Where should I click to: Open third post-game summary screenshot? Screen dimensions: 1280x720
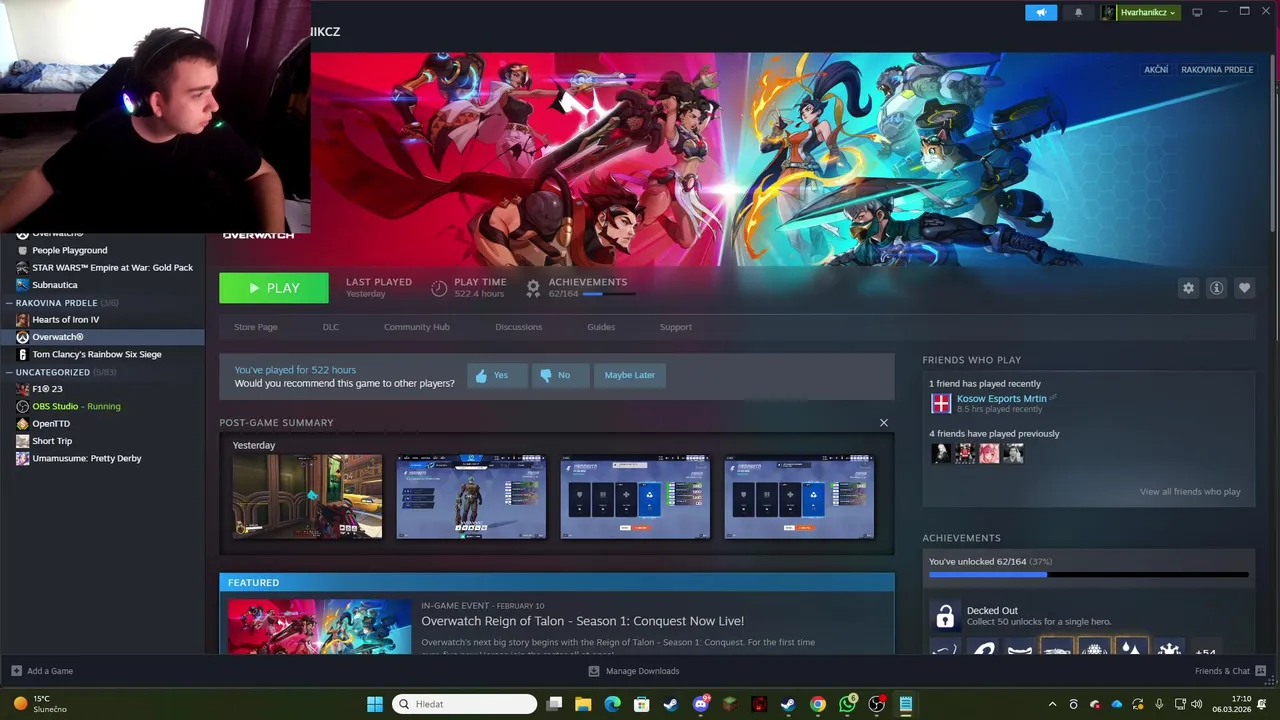point(635,497)
